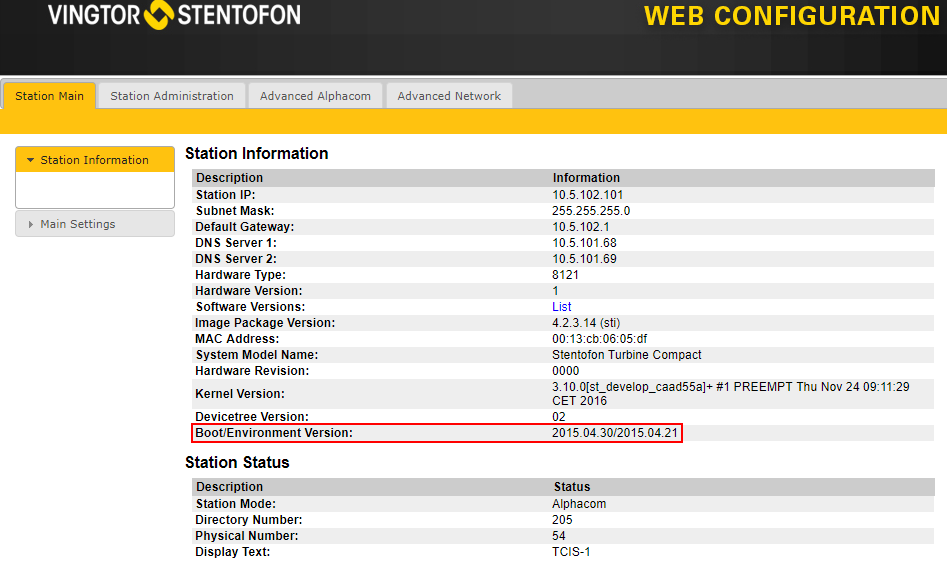Select the Station IP value 10.5.102.101
The width and height of the screenshot is (947, 568).
point(587,195)
